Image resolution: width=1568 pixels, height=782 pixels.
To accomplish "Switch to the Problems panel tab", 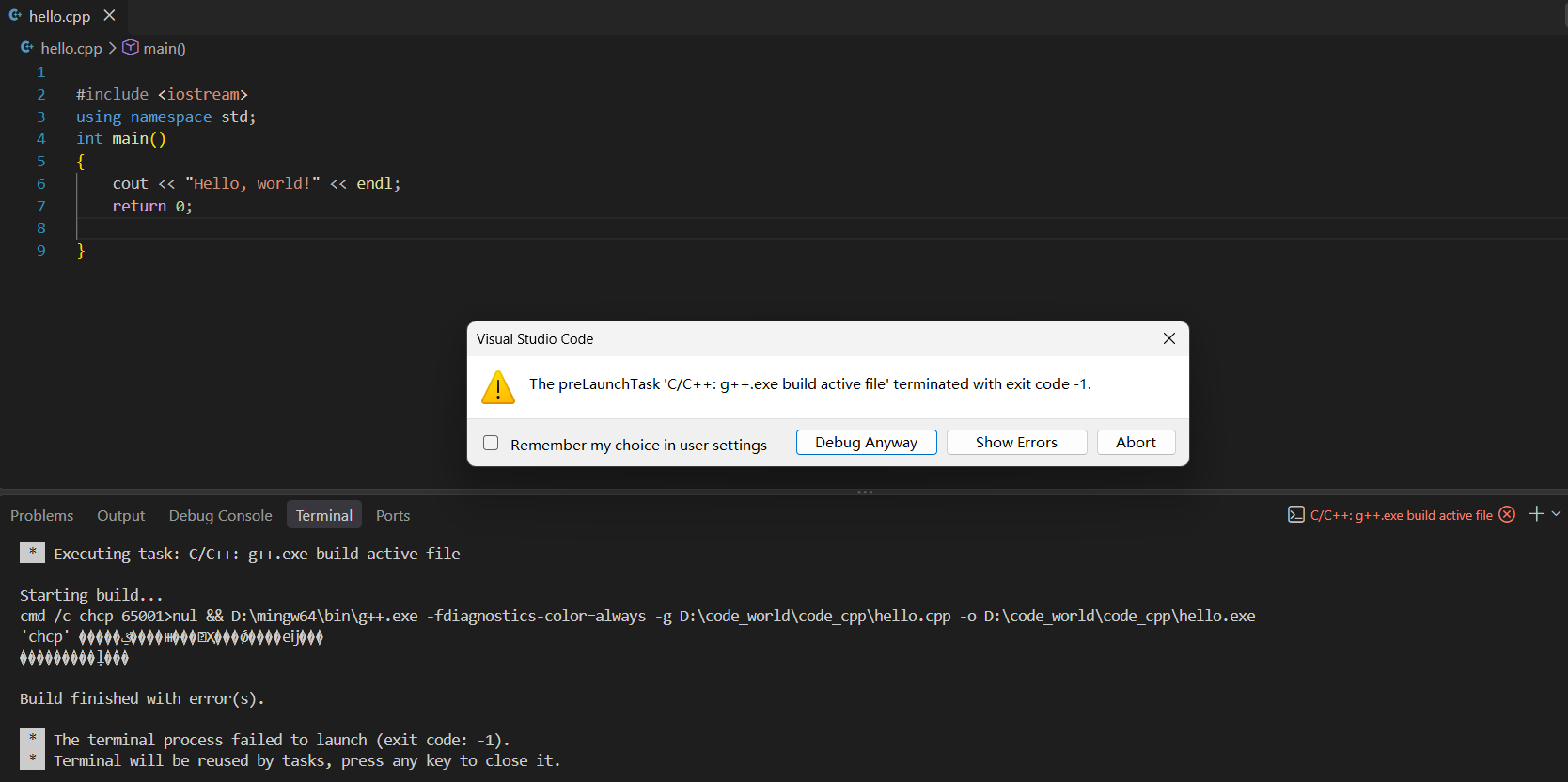I will click(x=42, y=516).
